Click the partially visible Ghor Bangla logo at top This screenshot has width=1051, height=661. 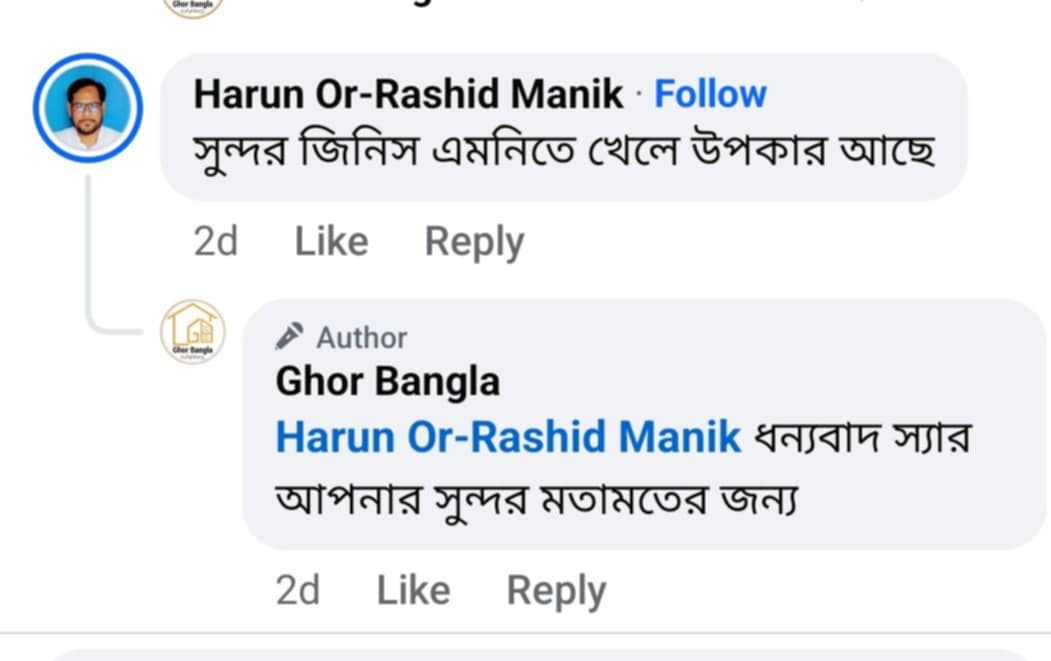tap(193, 6)
